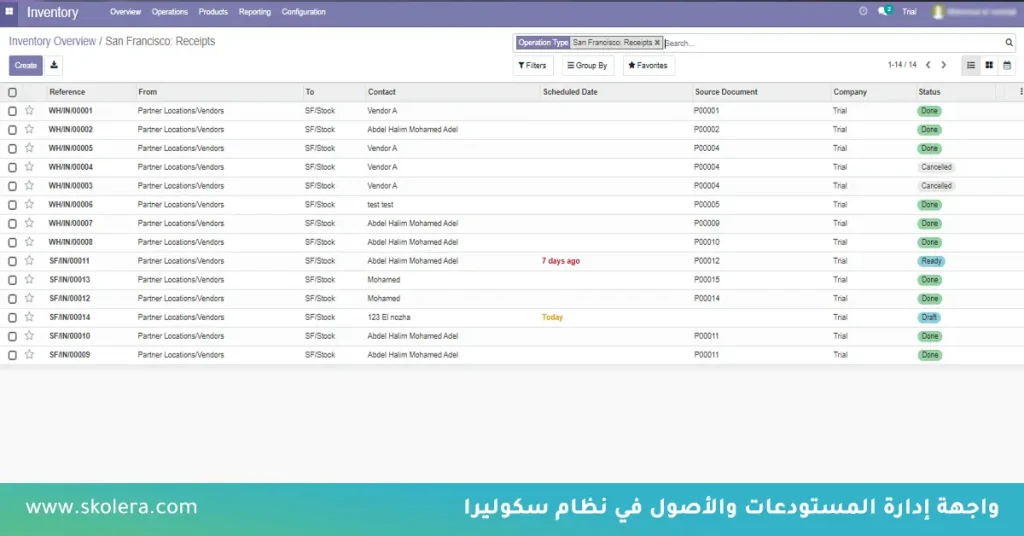1024x536 pixels.
Task: Star the SF/IN/00011 record
Action: [29, 260]
